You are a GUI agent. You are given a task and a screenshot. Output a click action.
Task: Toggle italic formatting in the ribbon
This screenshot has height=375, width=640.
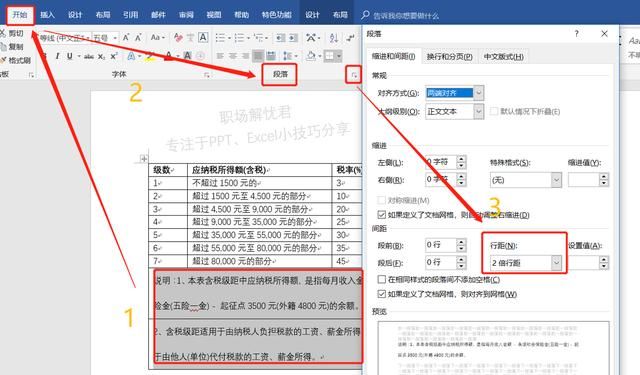[57, 56]
